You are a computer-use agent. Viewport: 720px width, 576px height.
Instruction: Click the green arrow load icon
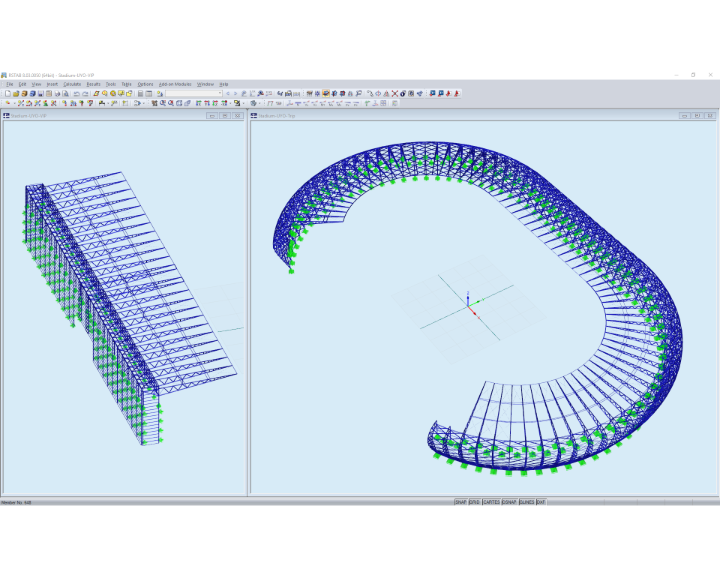pyautogui.click(x=82, y=103)
